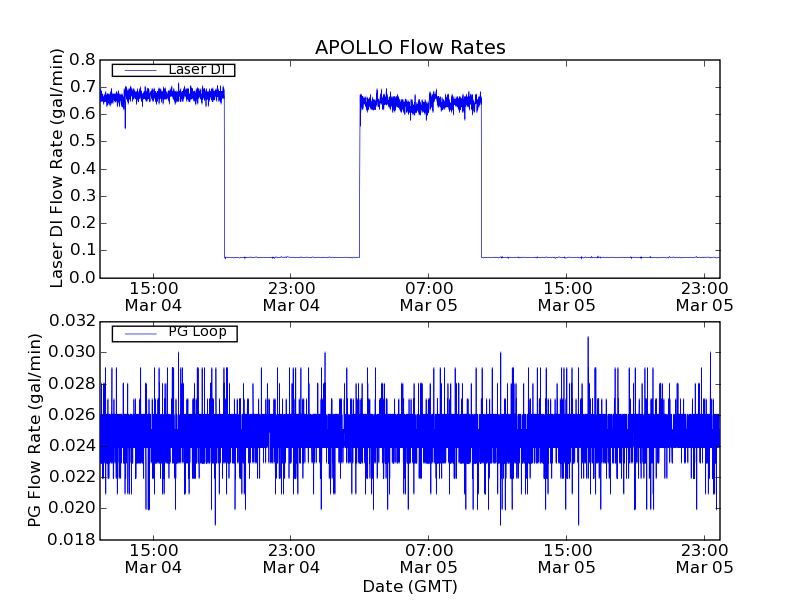Click the blue line sample in Laser DI legend

pos(141,70)
